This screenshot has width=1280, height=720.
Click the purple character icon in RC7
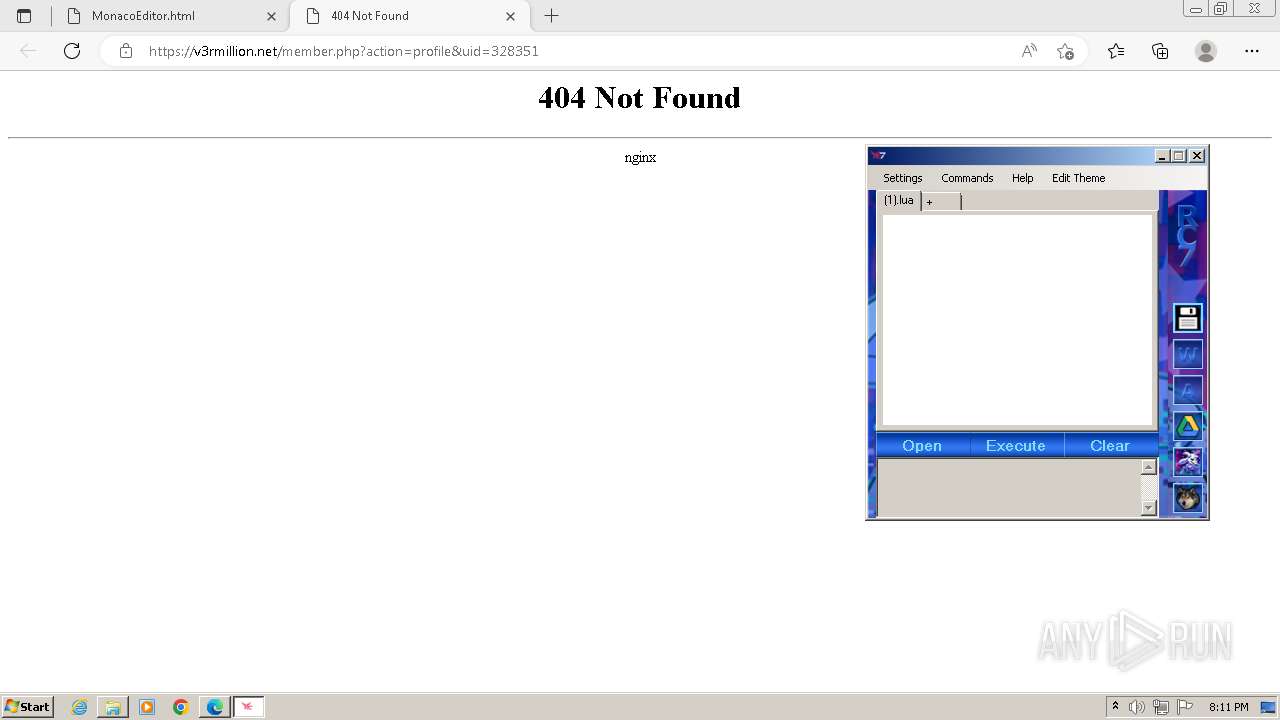tap(1187, 462)
